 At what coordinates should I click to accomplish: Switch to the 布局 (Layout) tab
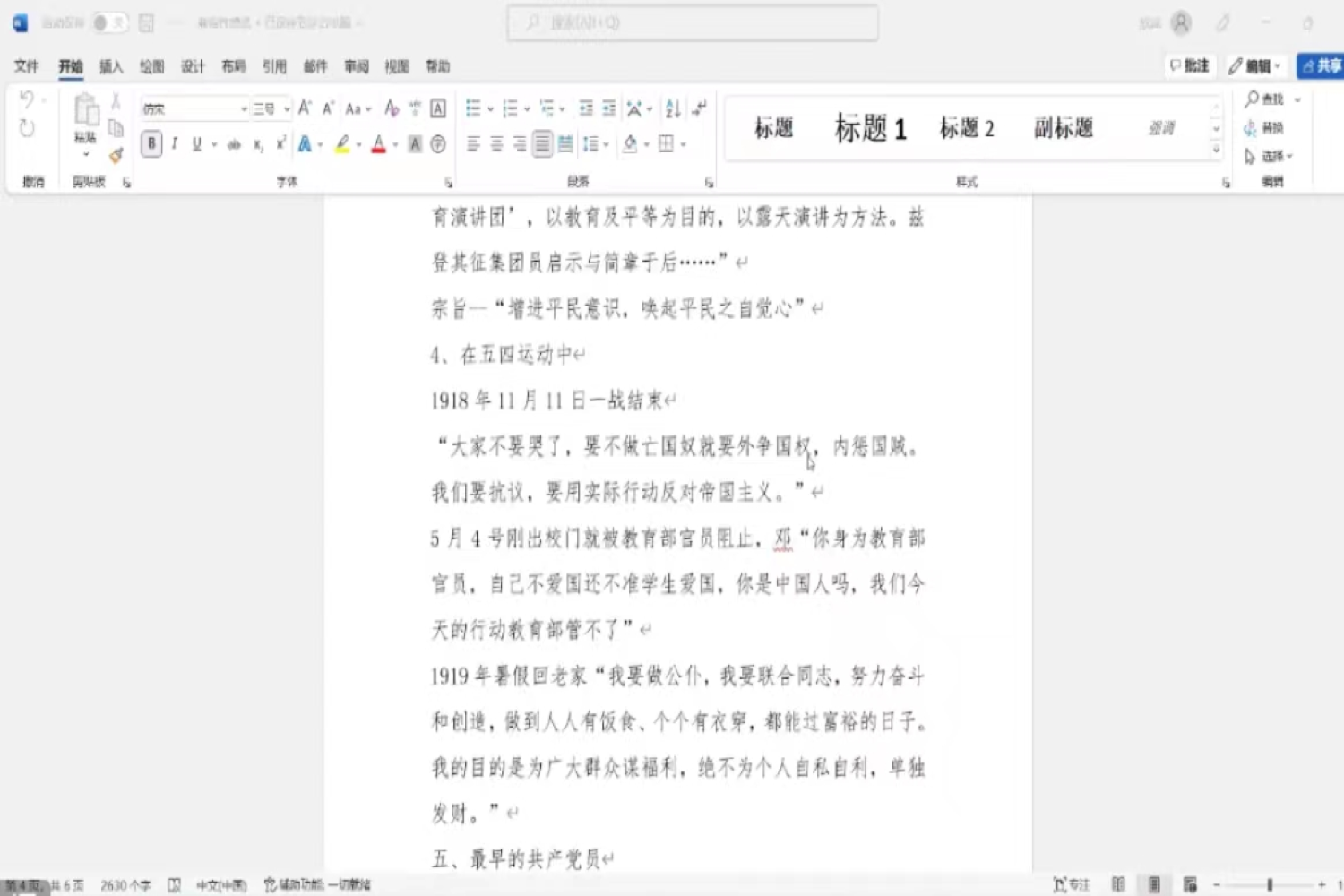coord(233,66)
